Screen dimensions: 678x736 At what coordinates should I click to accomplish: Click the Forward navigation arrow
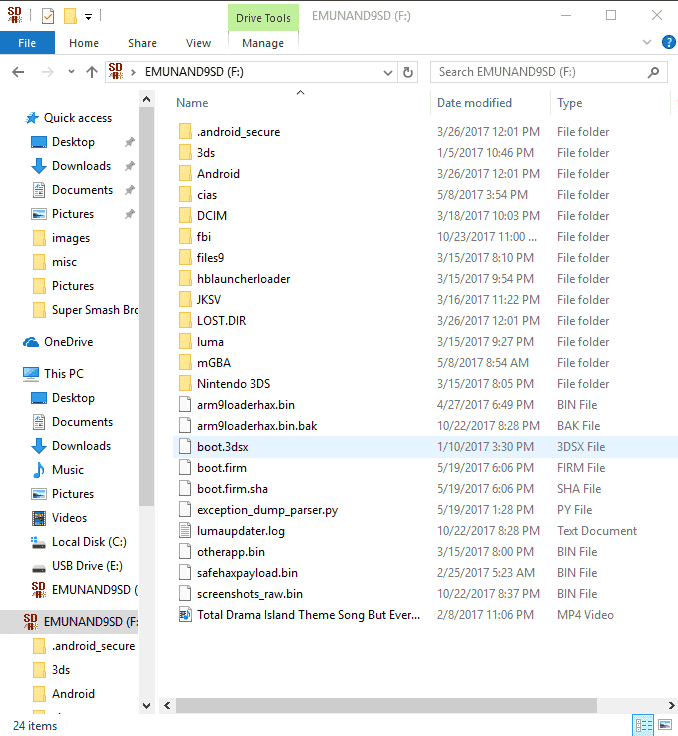click(47, 72)
